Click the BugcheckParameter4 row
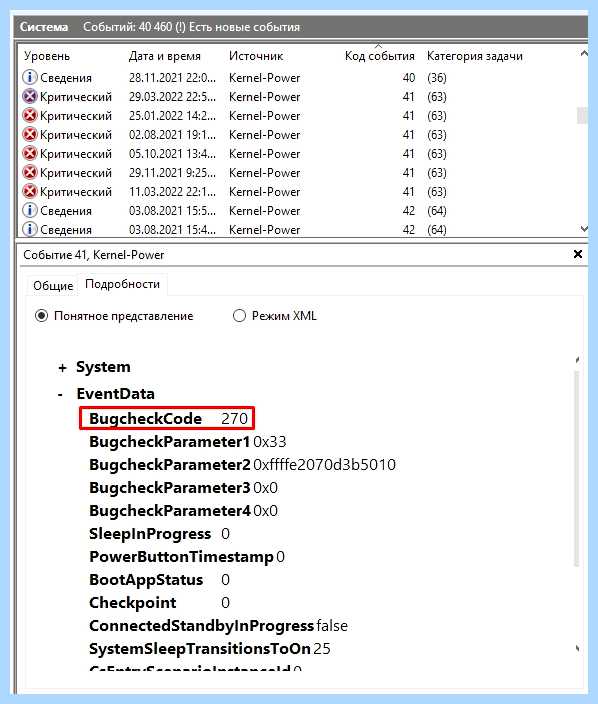Viewport: 598px width, 704px height. coord(183,511)
